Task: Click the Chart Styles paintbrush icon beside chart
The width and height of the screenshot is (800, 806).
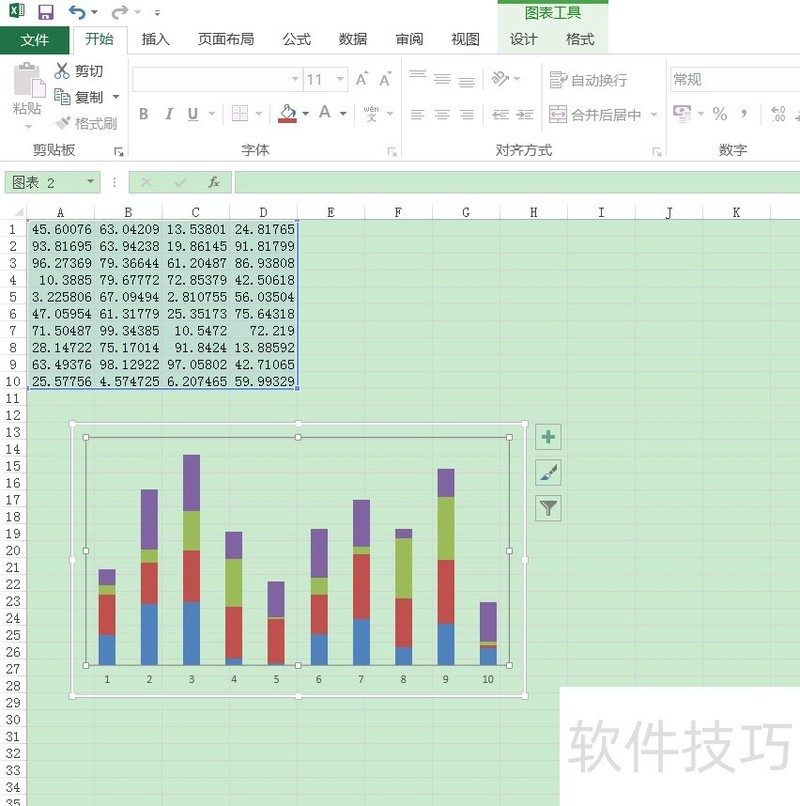Action: [x=546, y=472]
